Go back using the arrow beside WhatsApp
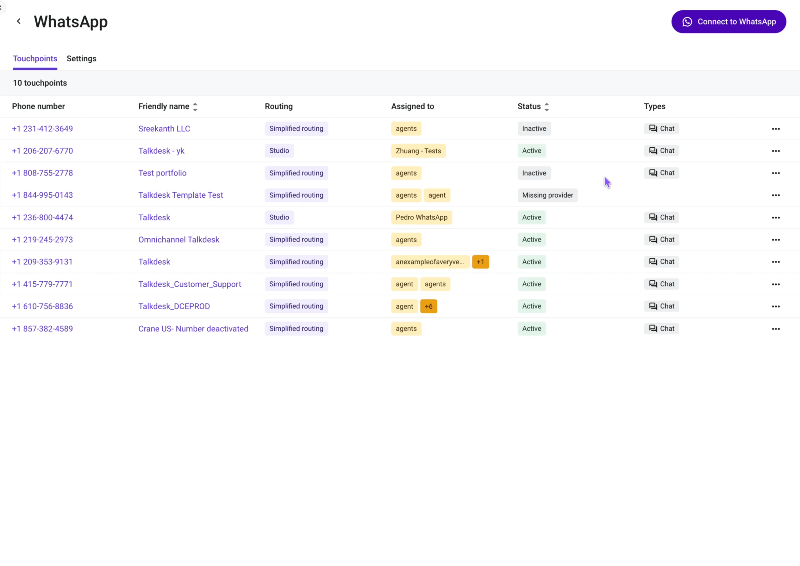Image resolution: width=800 pixels, height=566 pixels. point(19,21)
